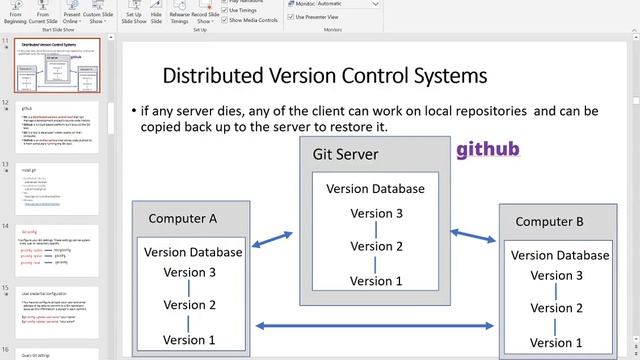Click the purple 'github' text
640x360 pixels.
pos(488,149)
